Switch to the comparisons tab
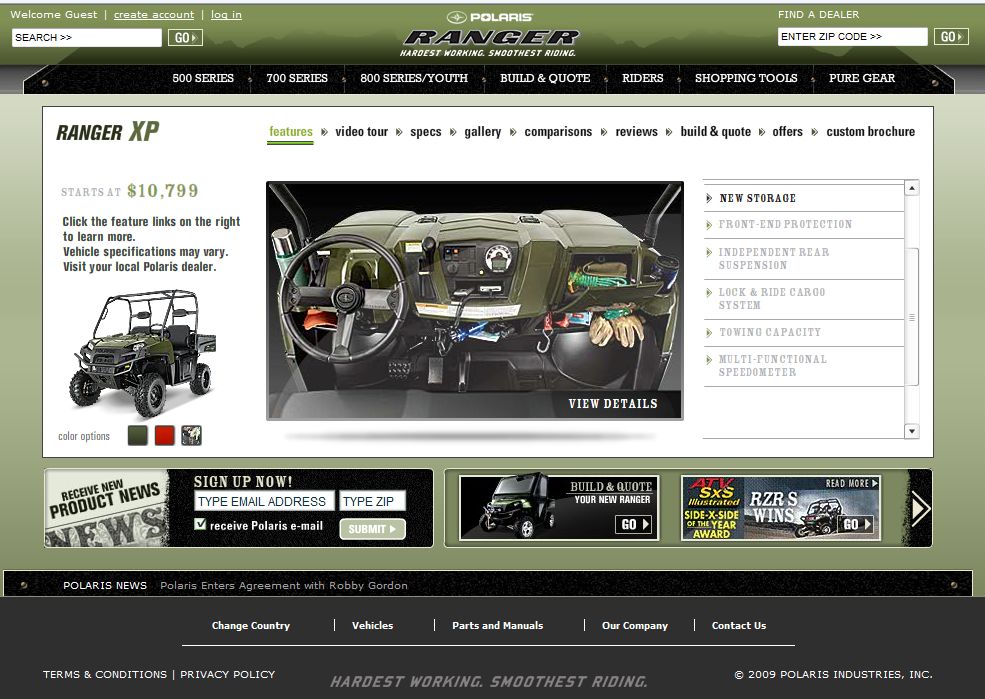 558,132
